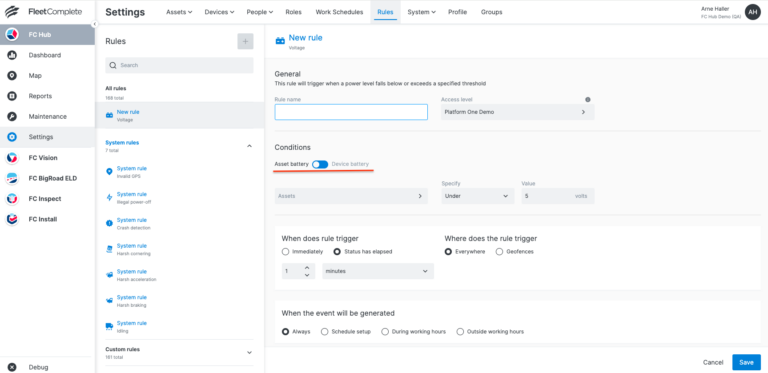Switch to the Rules tab
The height and width of the screenshot is (373, 768).
click(385, 12)
